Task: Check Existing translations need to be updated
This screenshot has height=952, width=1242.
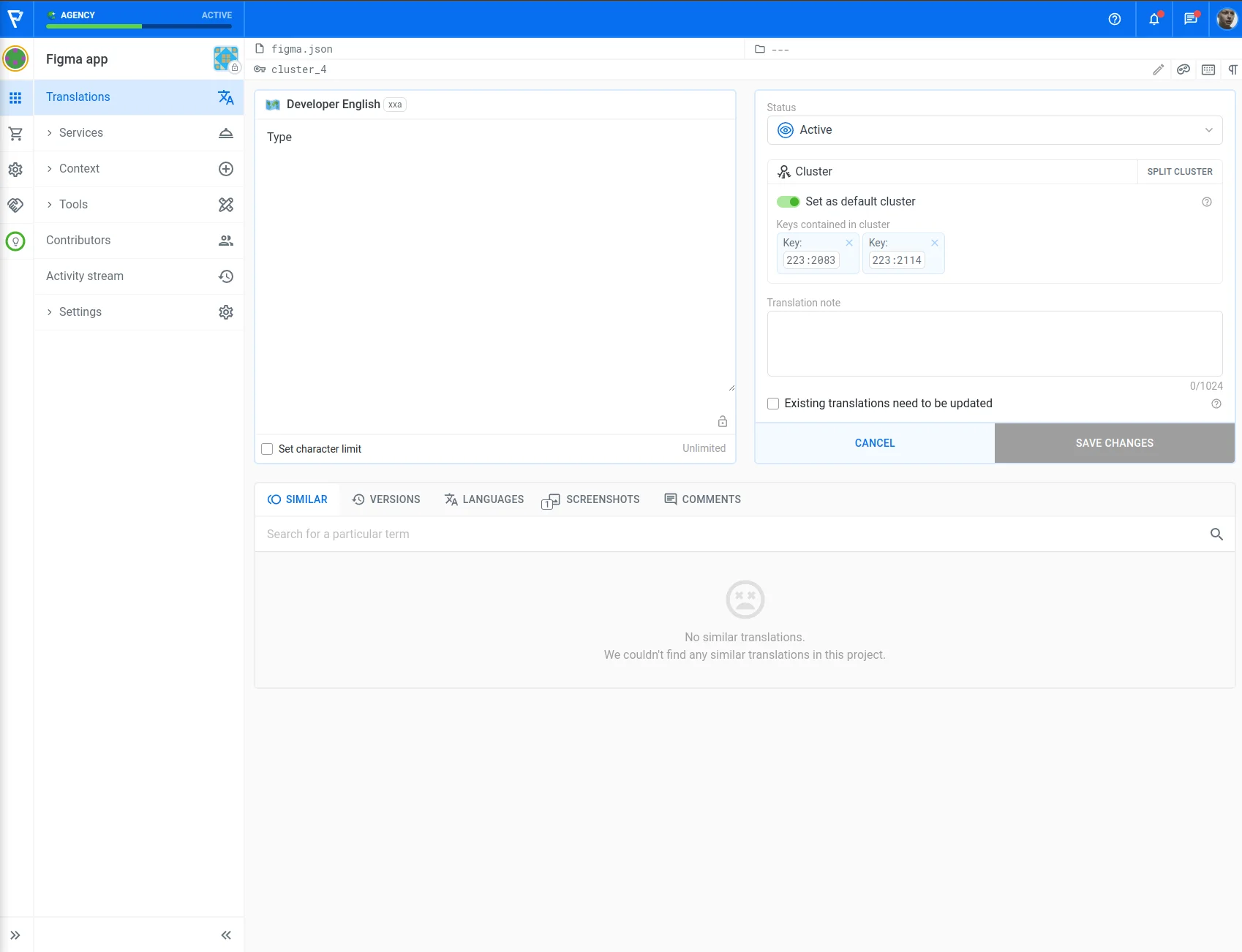Action: pos(773,404)
